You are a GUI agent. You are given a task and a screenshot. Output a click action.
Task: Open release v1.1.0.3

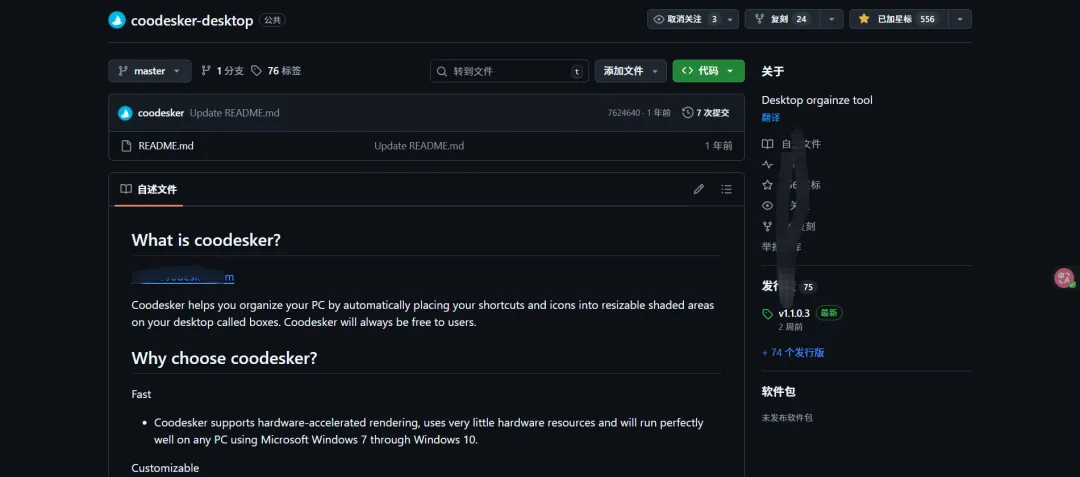pyautogui.click(x=793, y=313)
